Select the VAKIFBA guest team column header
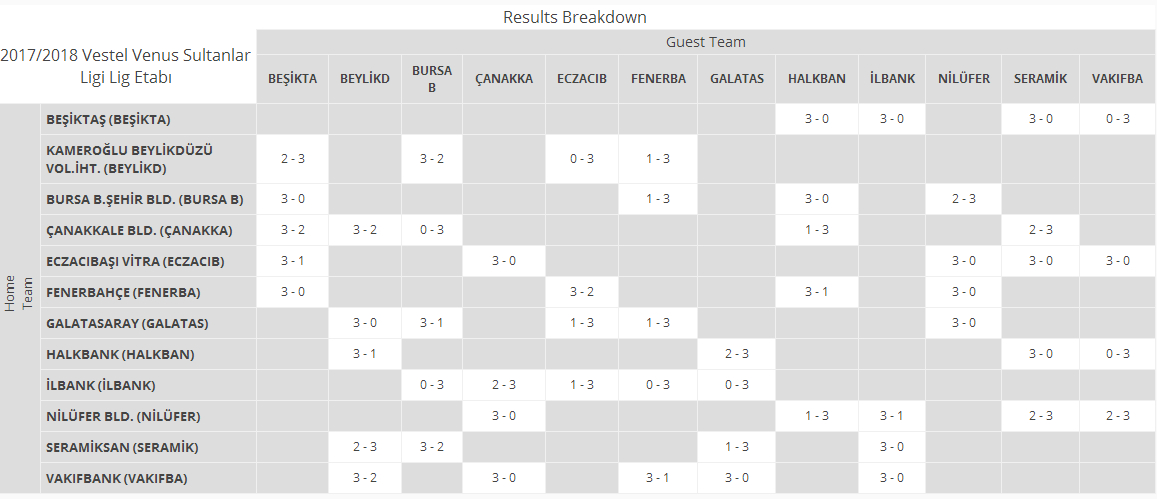Image resolution: width=1157 pixels, height=499 pixels. click(x=1117, y=79)
